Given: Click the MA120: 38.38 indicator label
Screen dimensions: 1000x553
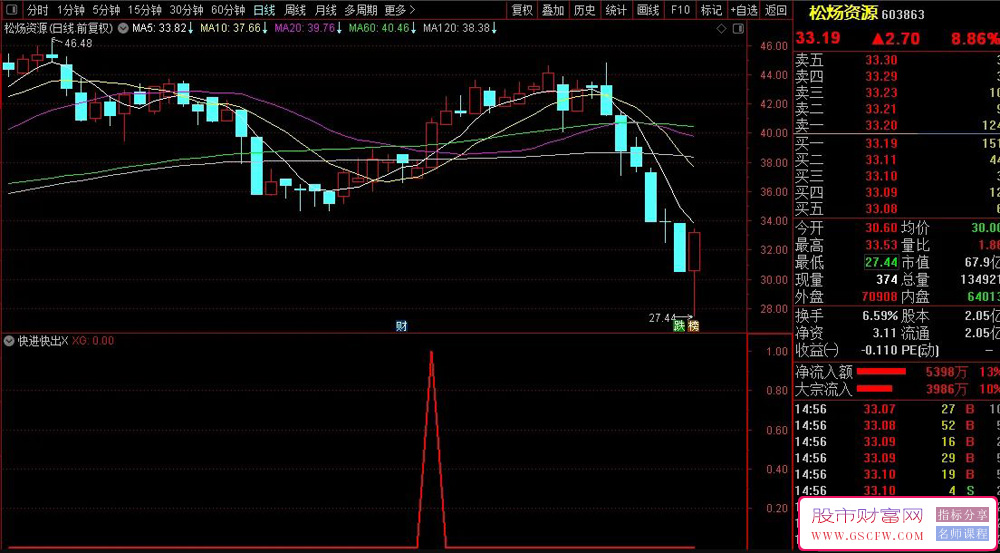Looking at the screenshot, I should (x=460, y=28).
